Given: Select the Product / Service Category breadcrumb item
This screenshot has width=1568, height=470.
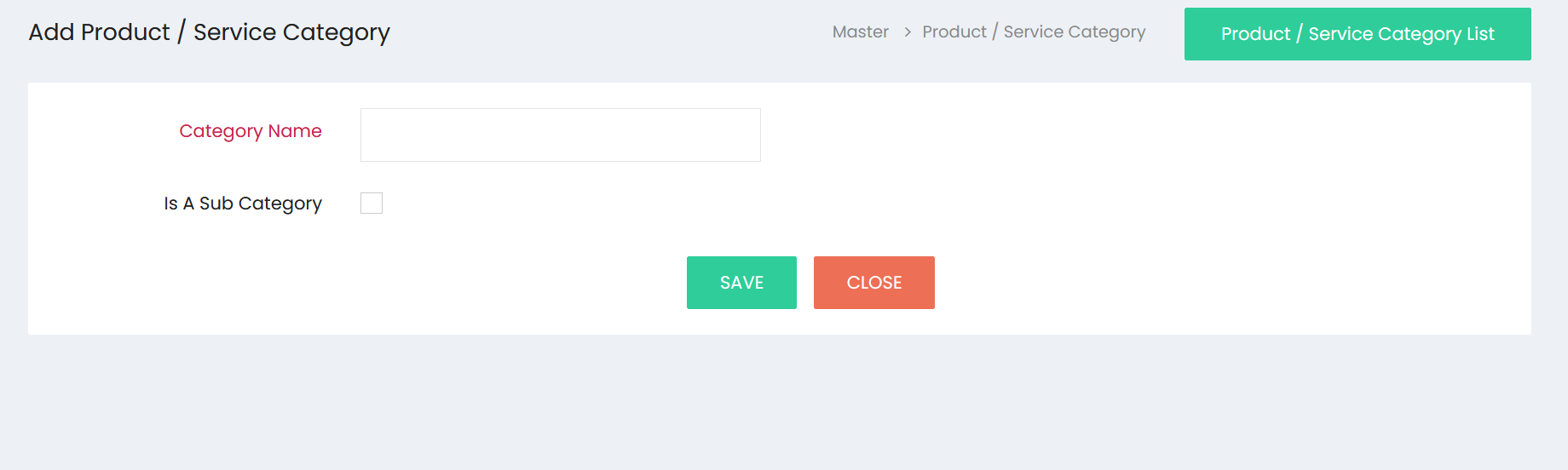Looking at the screenshot, I should (x=1034, y=32).
